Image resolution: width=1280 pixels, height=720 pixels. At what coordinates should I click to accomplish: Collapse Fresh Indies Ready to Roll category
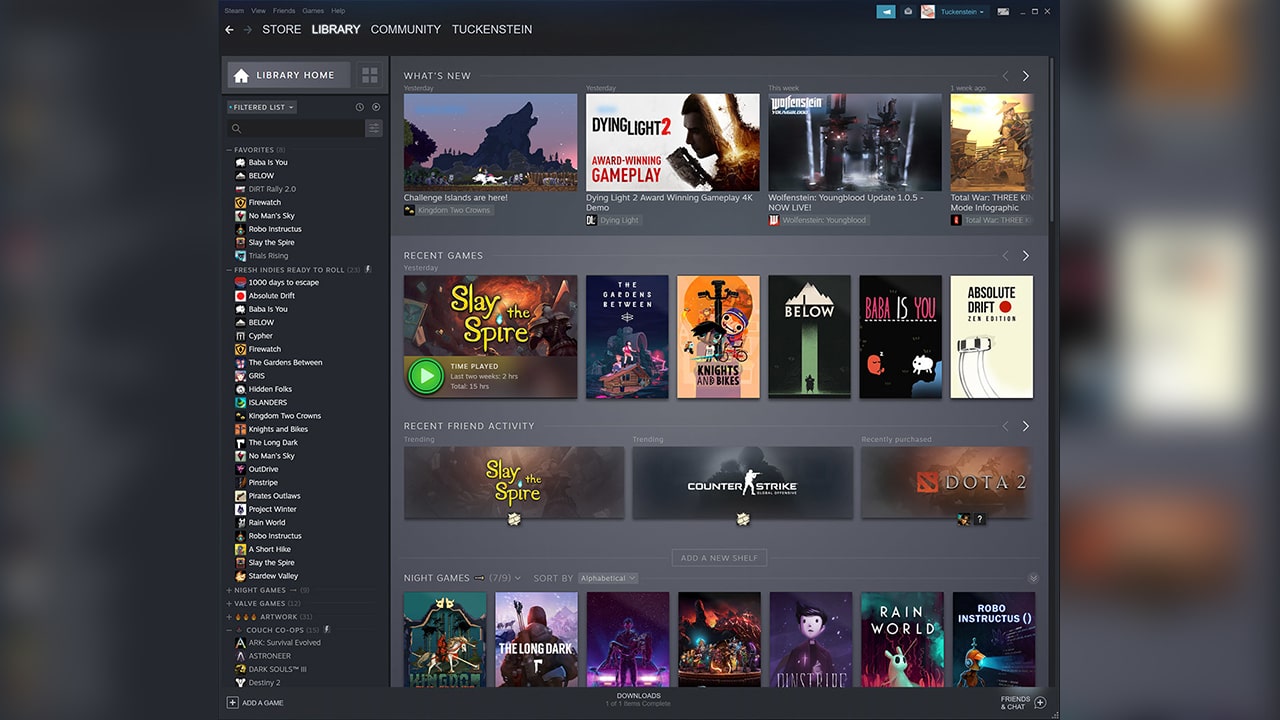(229, 270)
